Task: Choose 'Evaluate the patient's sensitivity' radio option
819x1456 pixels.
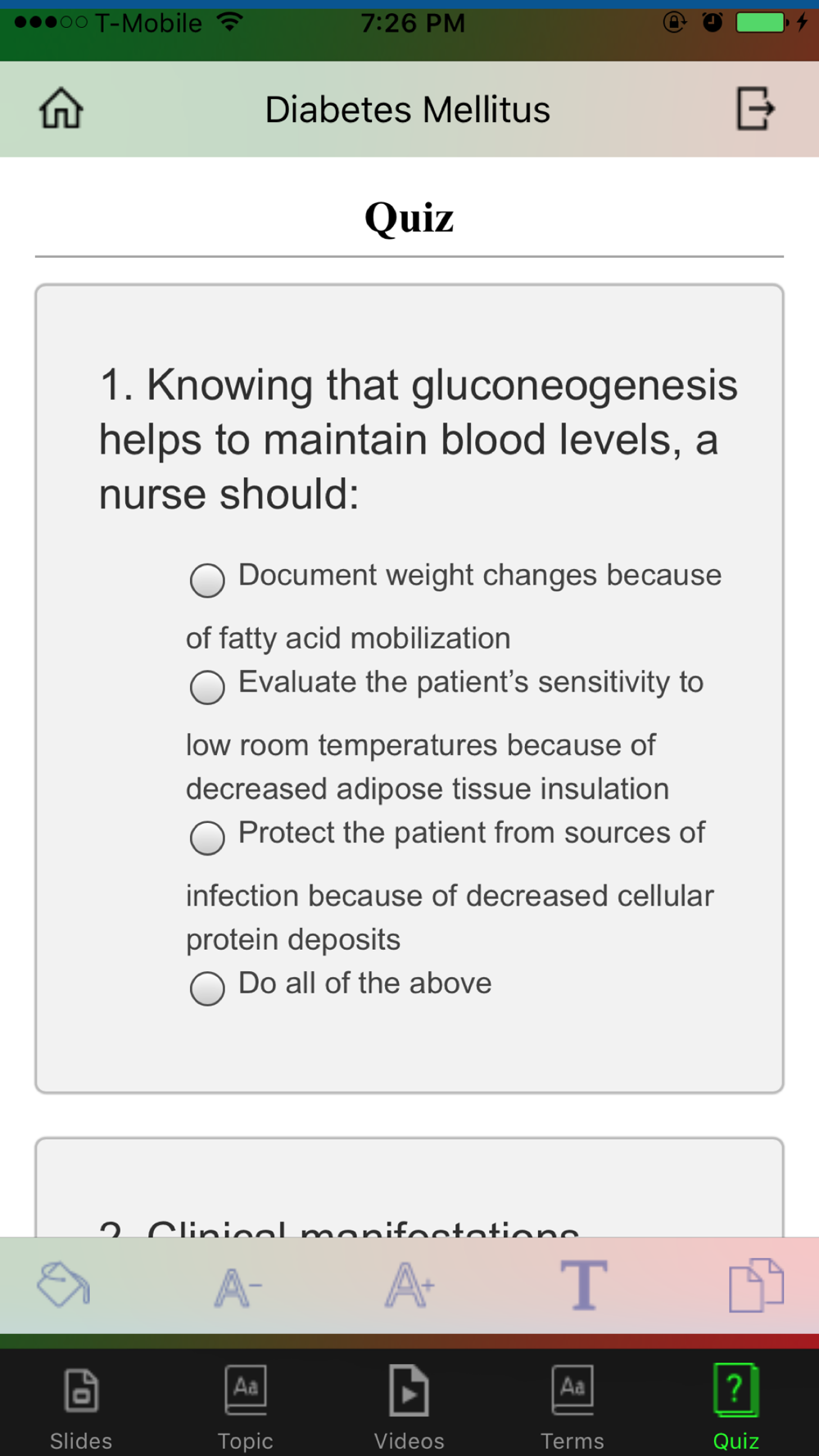Action: [x=207, y=687]
